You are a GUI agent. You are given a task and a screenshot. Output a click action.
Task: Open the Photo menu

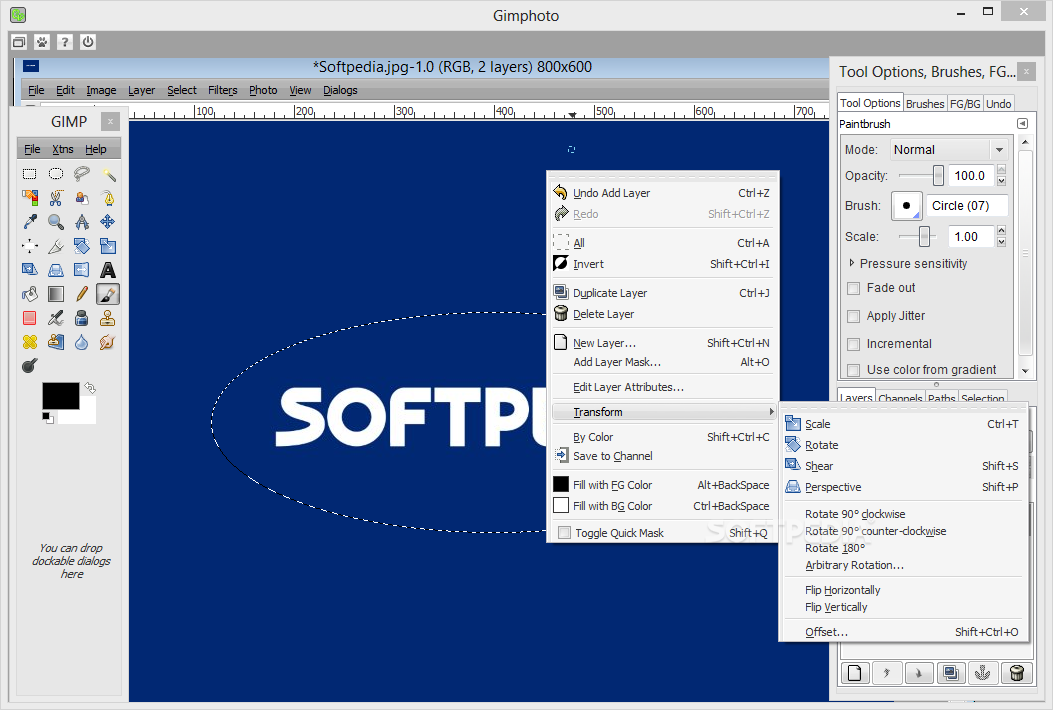[263, 90]
